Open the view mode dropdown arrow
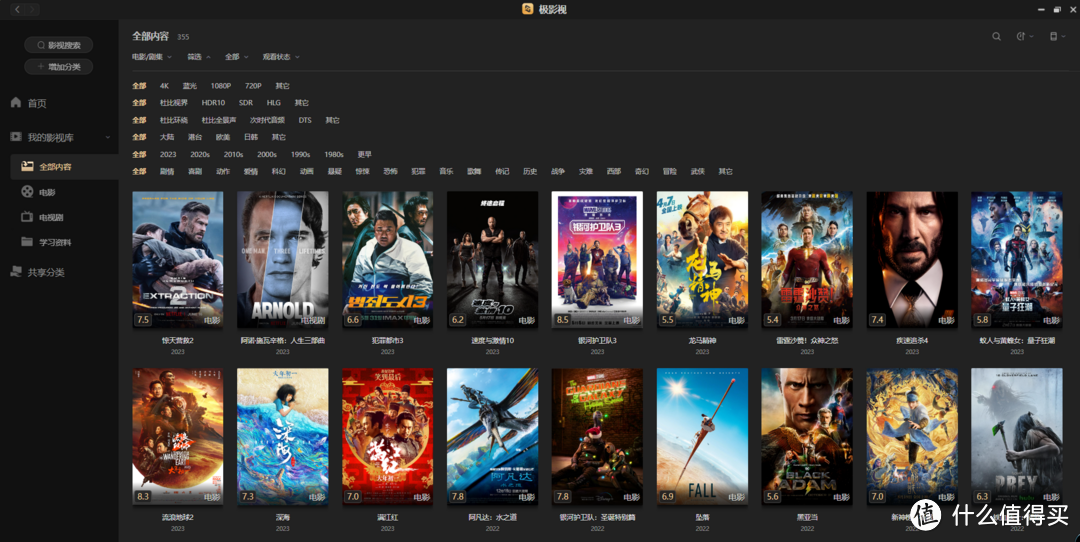Screen dimensions: 1080x542 (x=1063, y=37)
